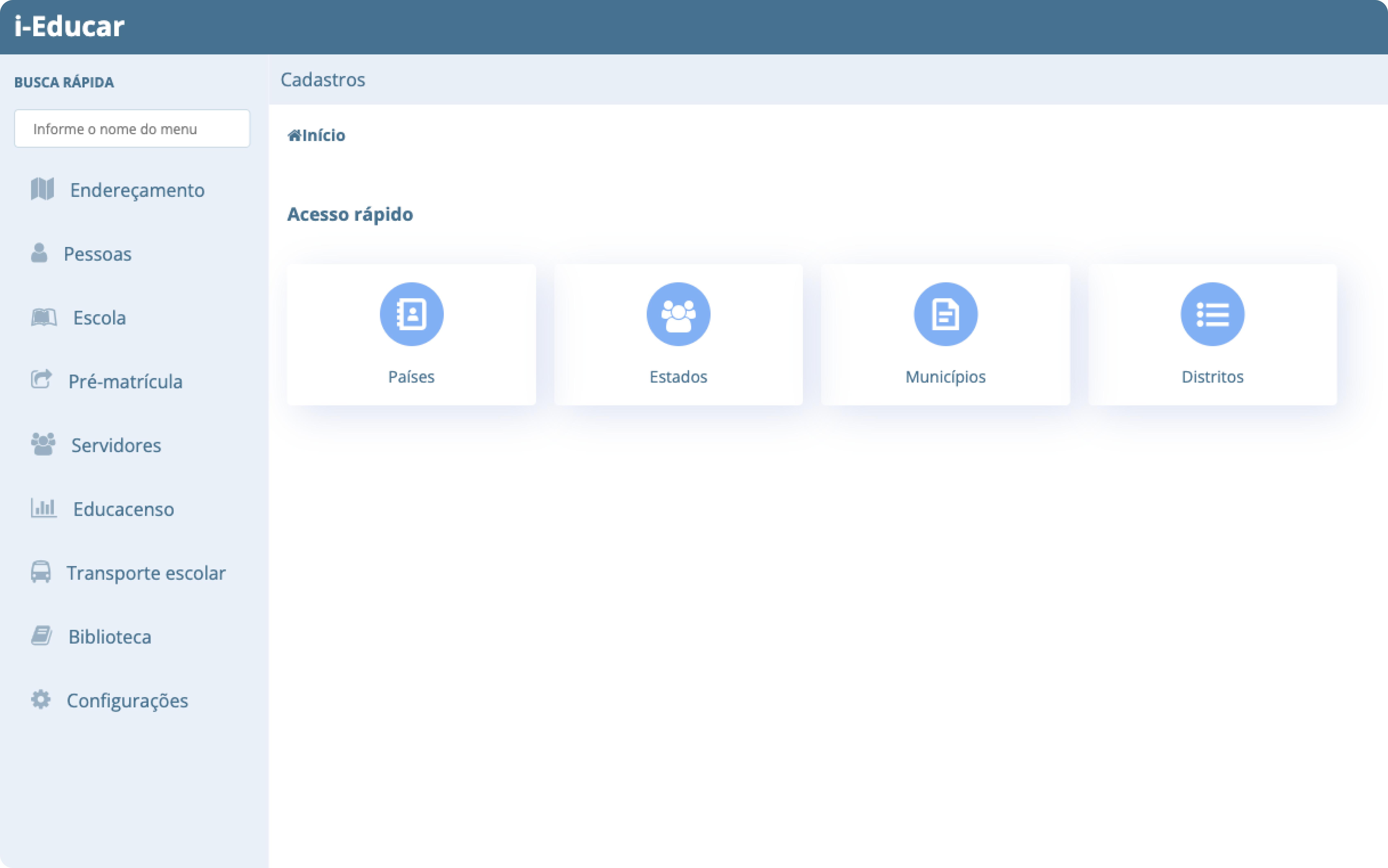The height and width of the screenshot is (868, 1388).
Task: Open the Distritos quick access label
Action: click(1212, 377)
